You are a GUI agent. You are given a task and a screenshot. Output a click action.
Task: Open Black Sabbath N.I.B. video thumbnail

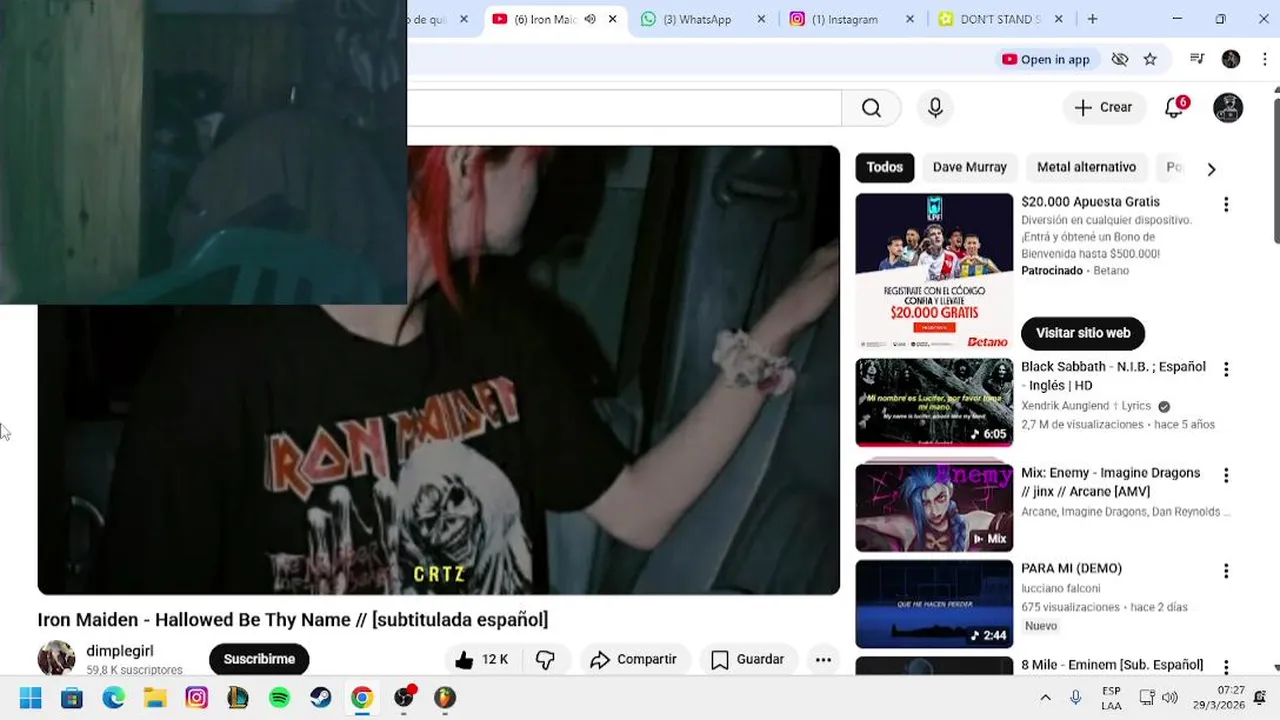pyautogui.click(x=934, y=402)
